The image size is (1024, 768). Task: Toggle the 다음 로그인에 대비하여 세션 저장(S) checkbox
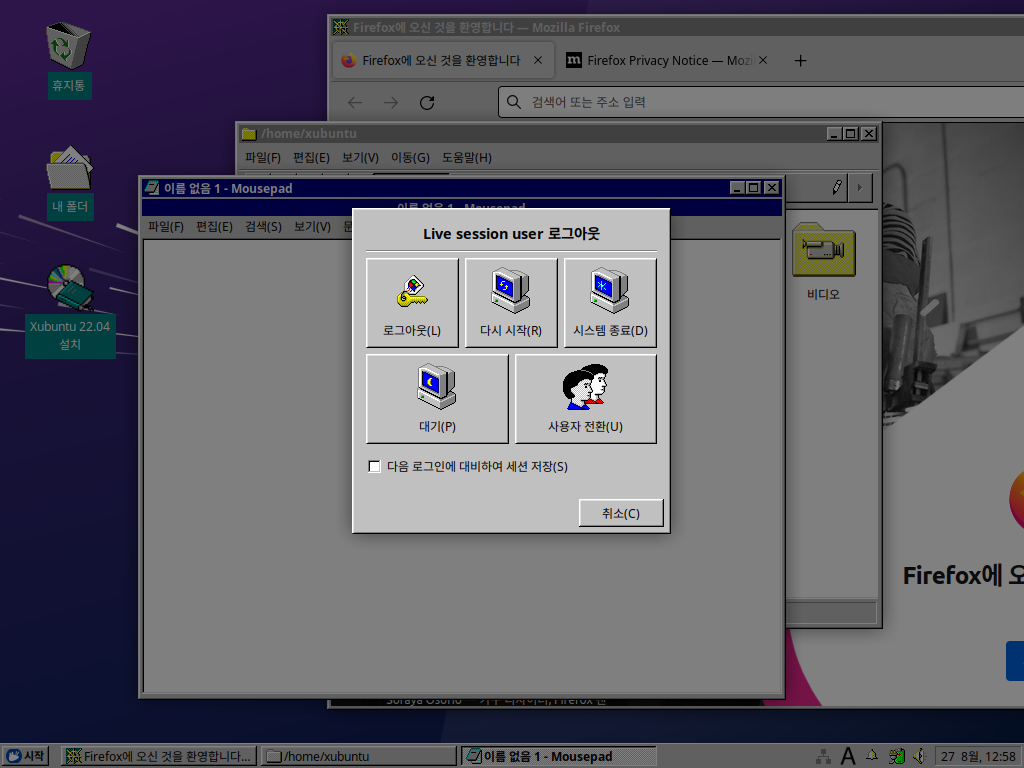pos(374,466)
